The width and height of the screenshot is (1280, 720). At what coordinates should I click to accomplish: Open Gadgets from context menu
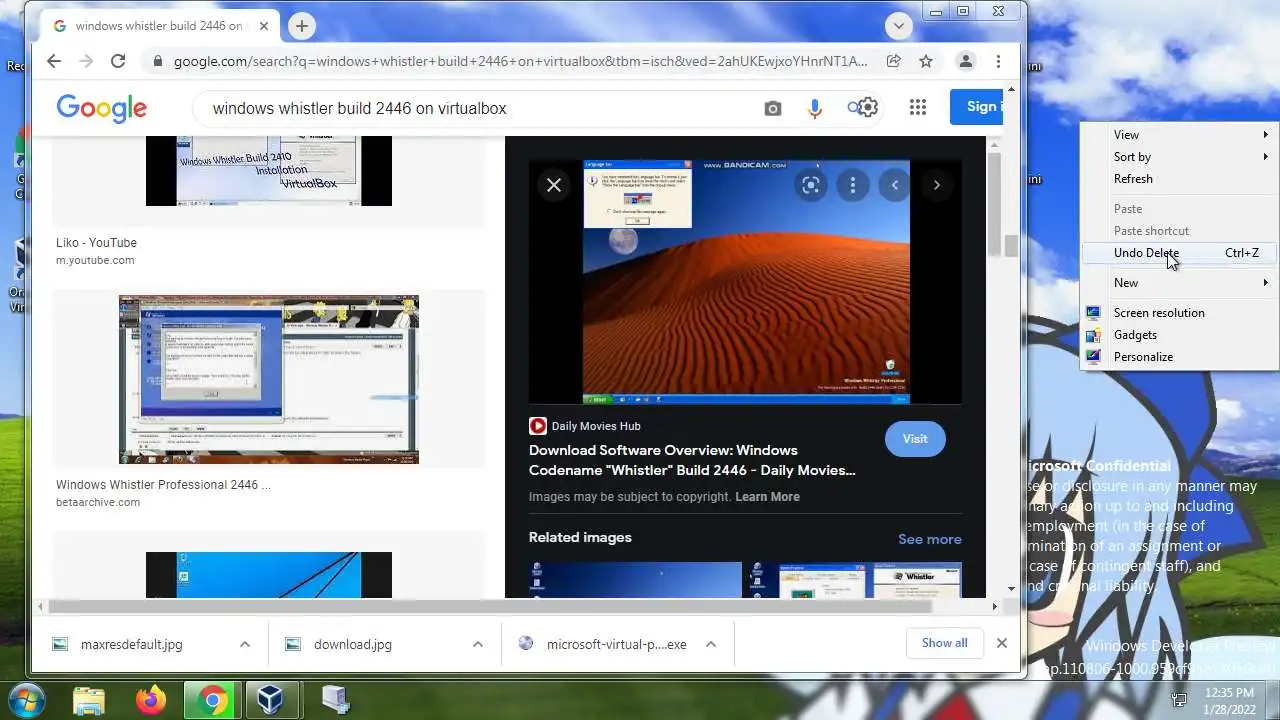[1179, 335]
